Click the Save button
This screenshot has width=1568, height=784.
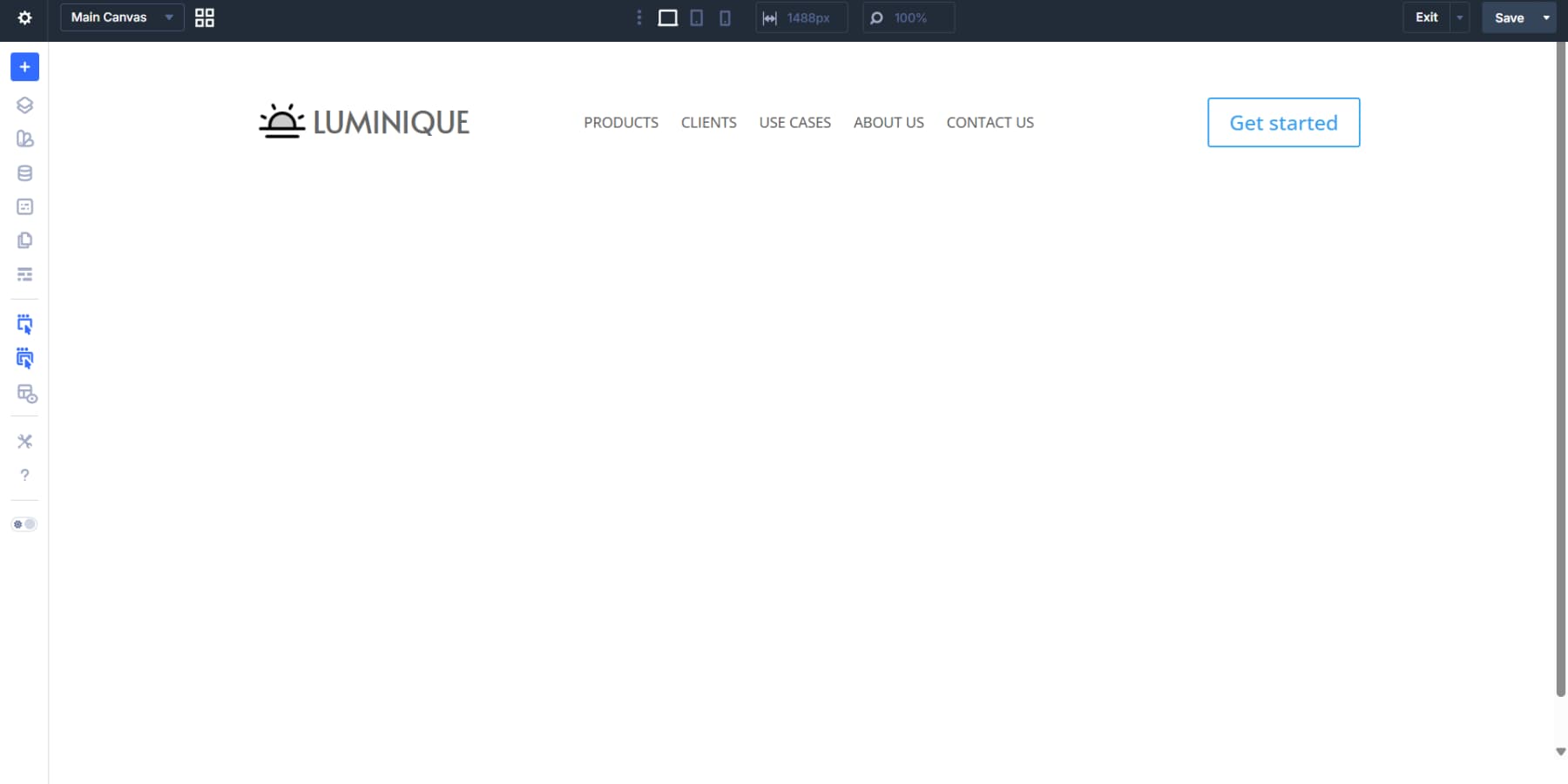tap(1509, 17)
